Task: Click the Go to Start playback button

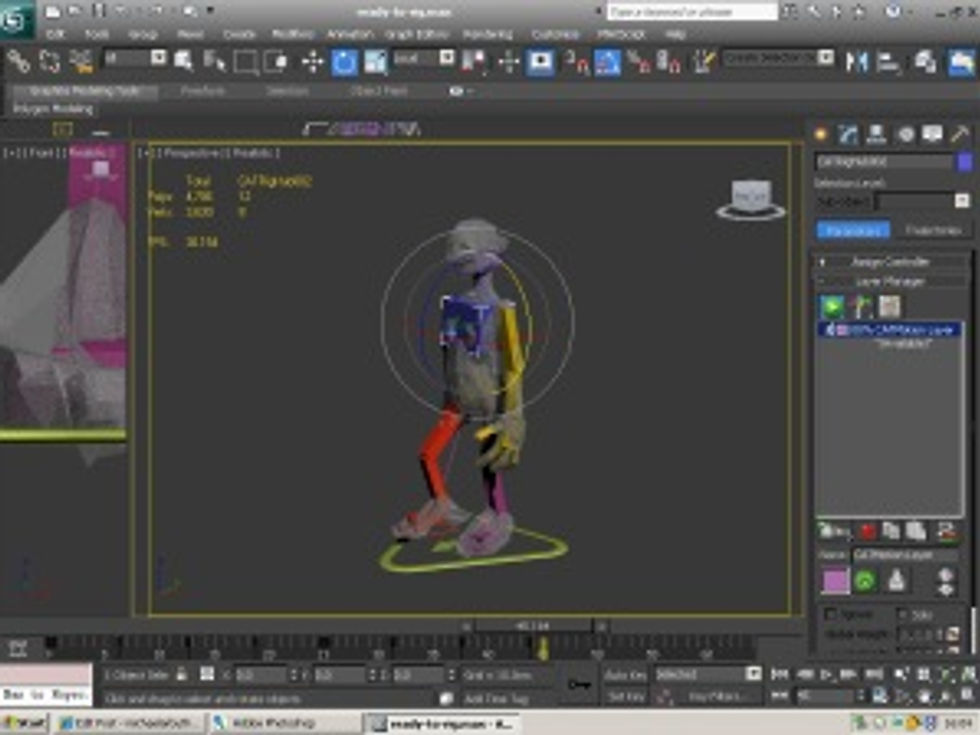Action: (779, 674)
